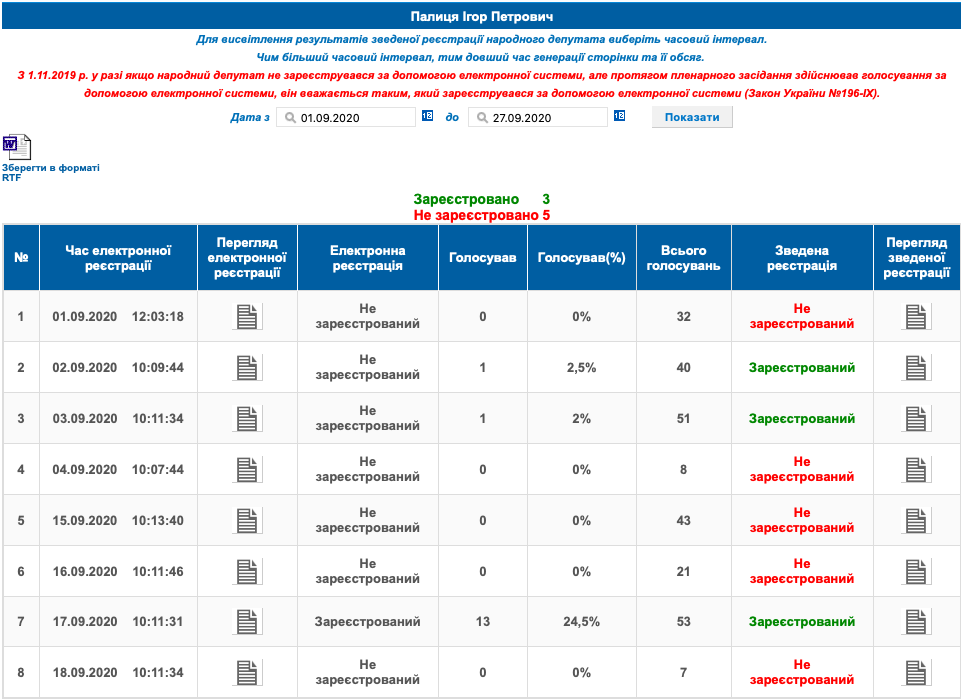Screen dimensions: 961x699
Task: View electronic registration document for 01.09.2020
Action: point(247,317)
